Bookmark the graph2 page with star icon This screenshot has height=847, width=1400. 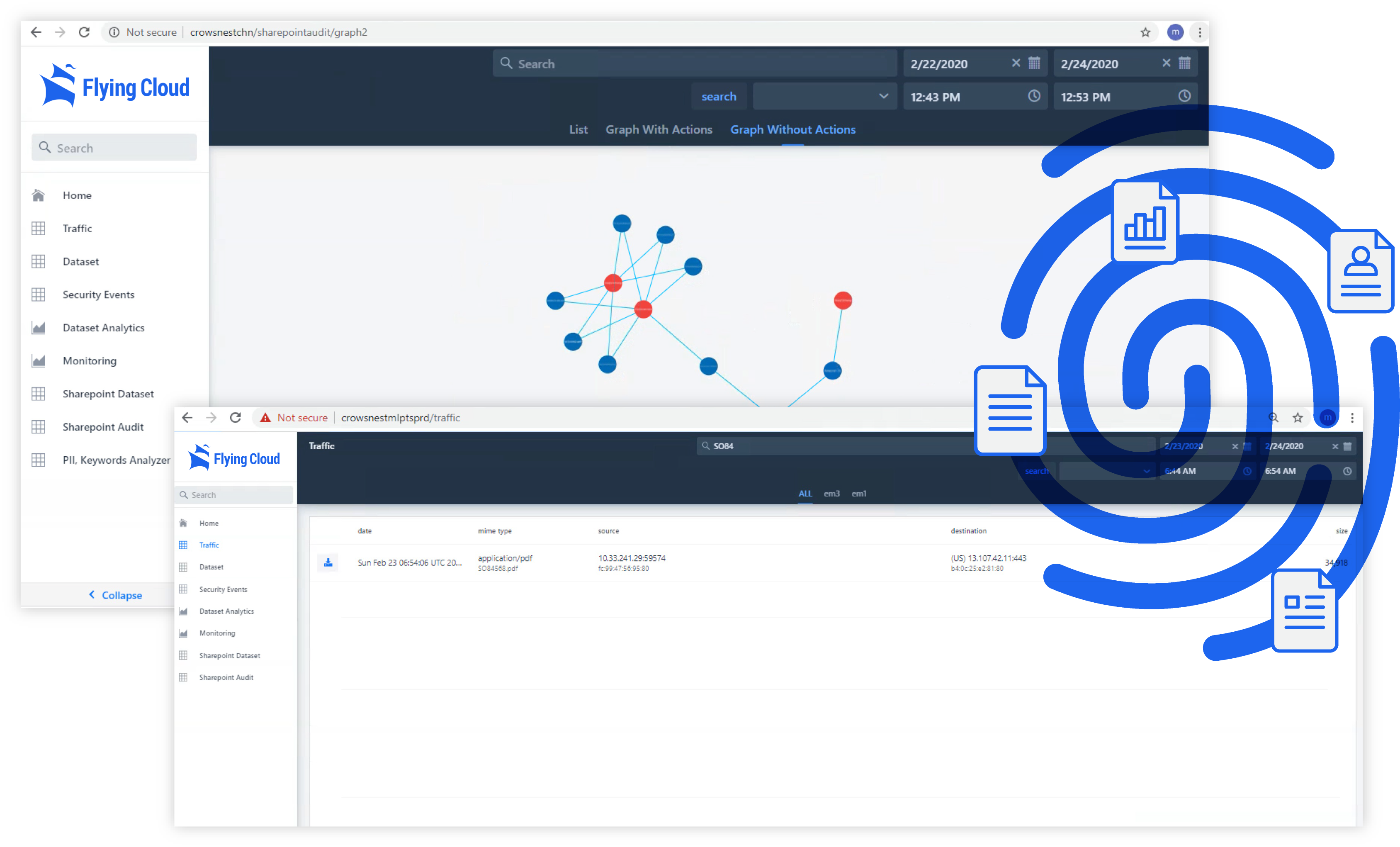pos(1145,32)
